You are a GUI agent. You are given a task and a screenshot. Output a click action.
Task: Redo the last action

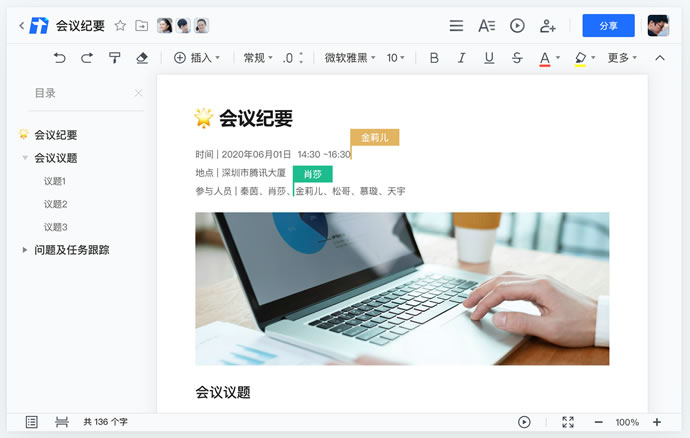(x=87, y=58)
